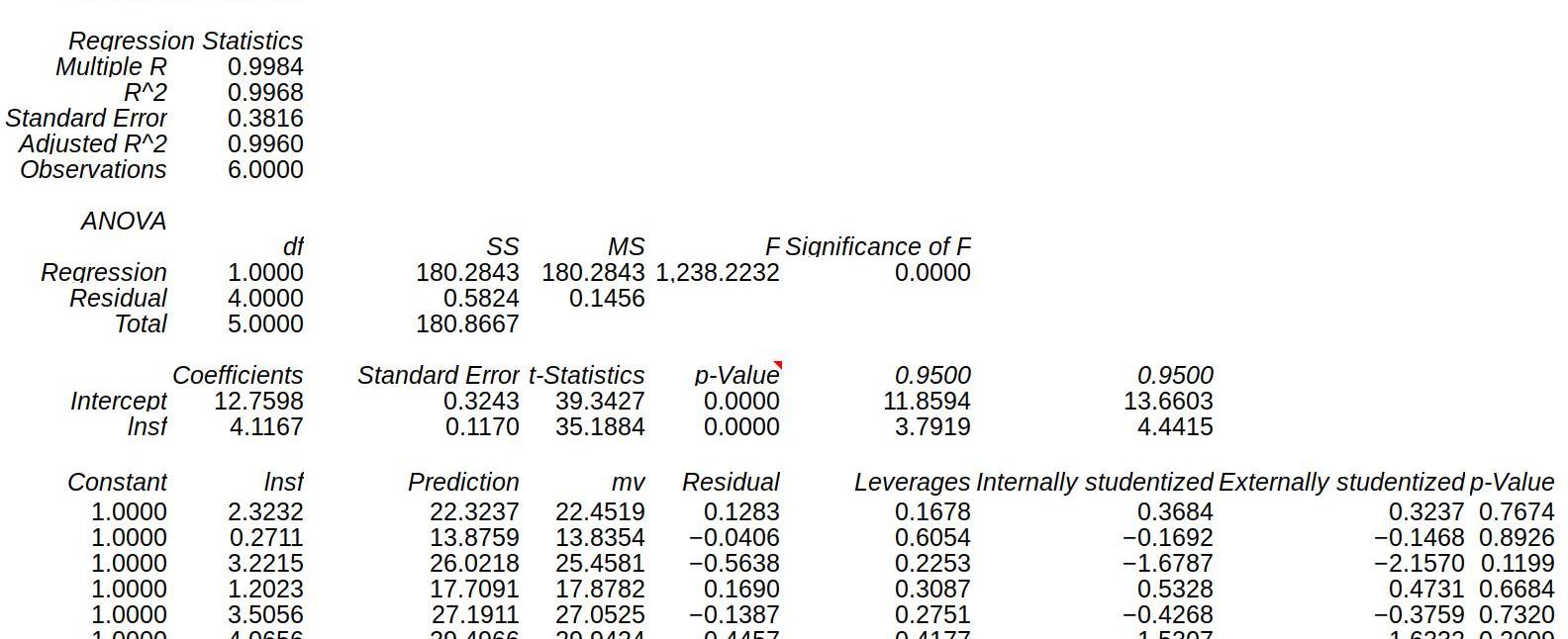Click the Observations value 6.0000
1568x639 pixels.
pos(265,169)
